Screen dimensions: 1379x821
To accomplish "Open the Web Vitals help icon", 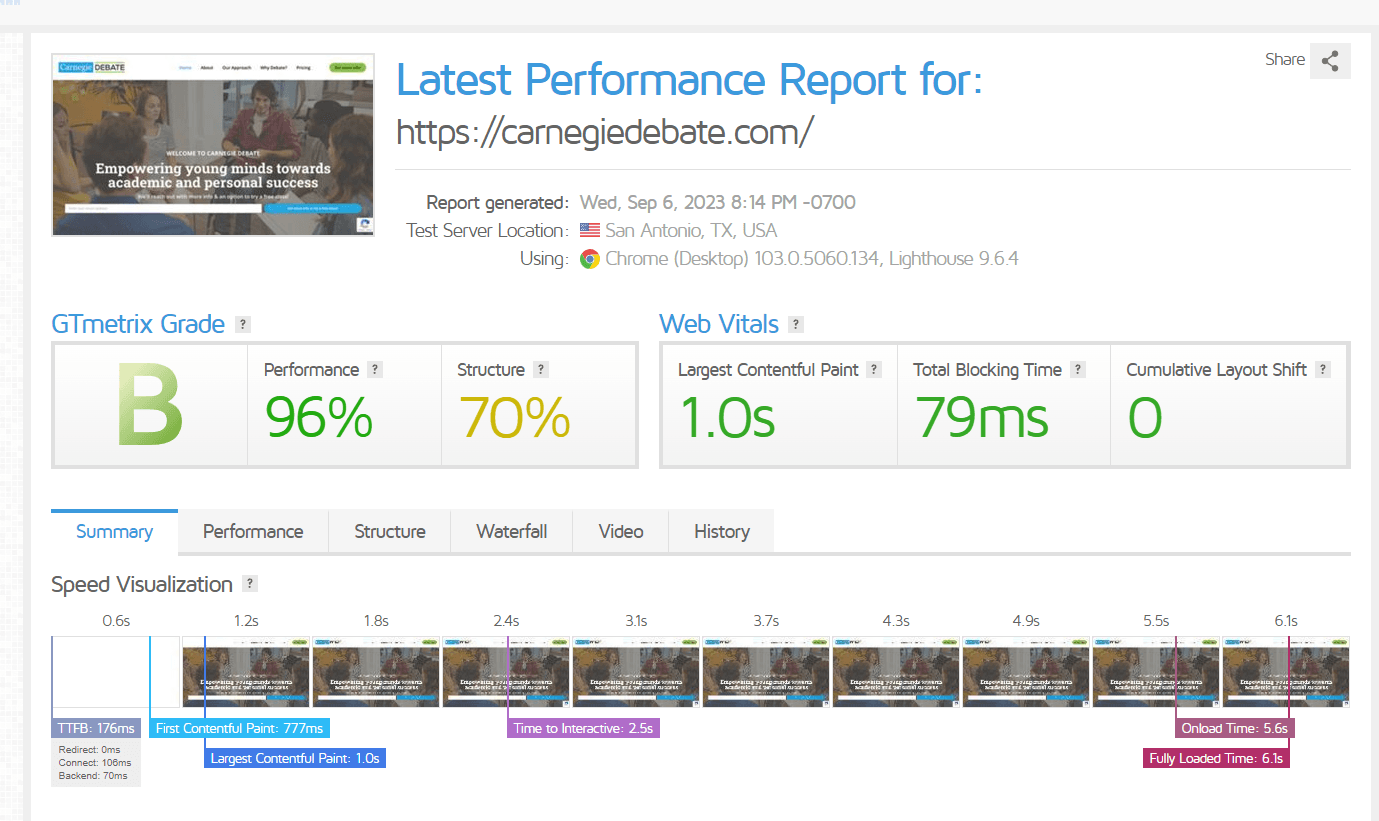I will pos(796,325).
